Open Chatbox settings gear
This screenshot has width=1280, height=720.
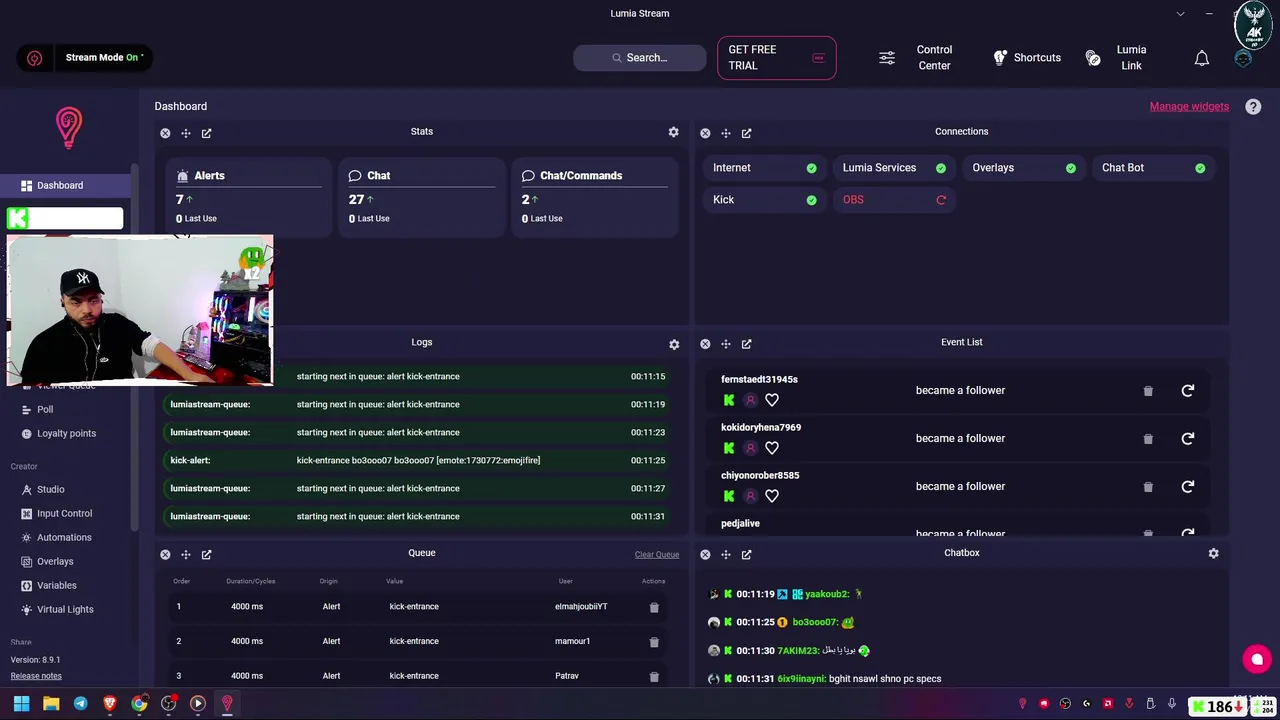click(1214, 553)
